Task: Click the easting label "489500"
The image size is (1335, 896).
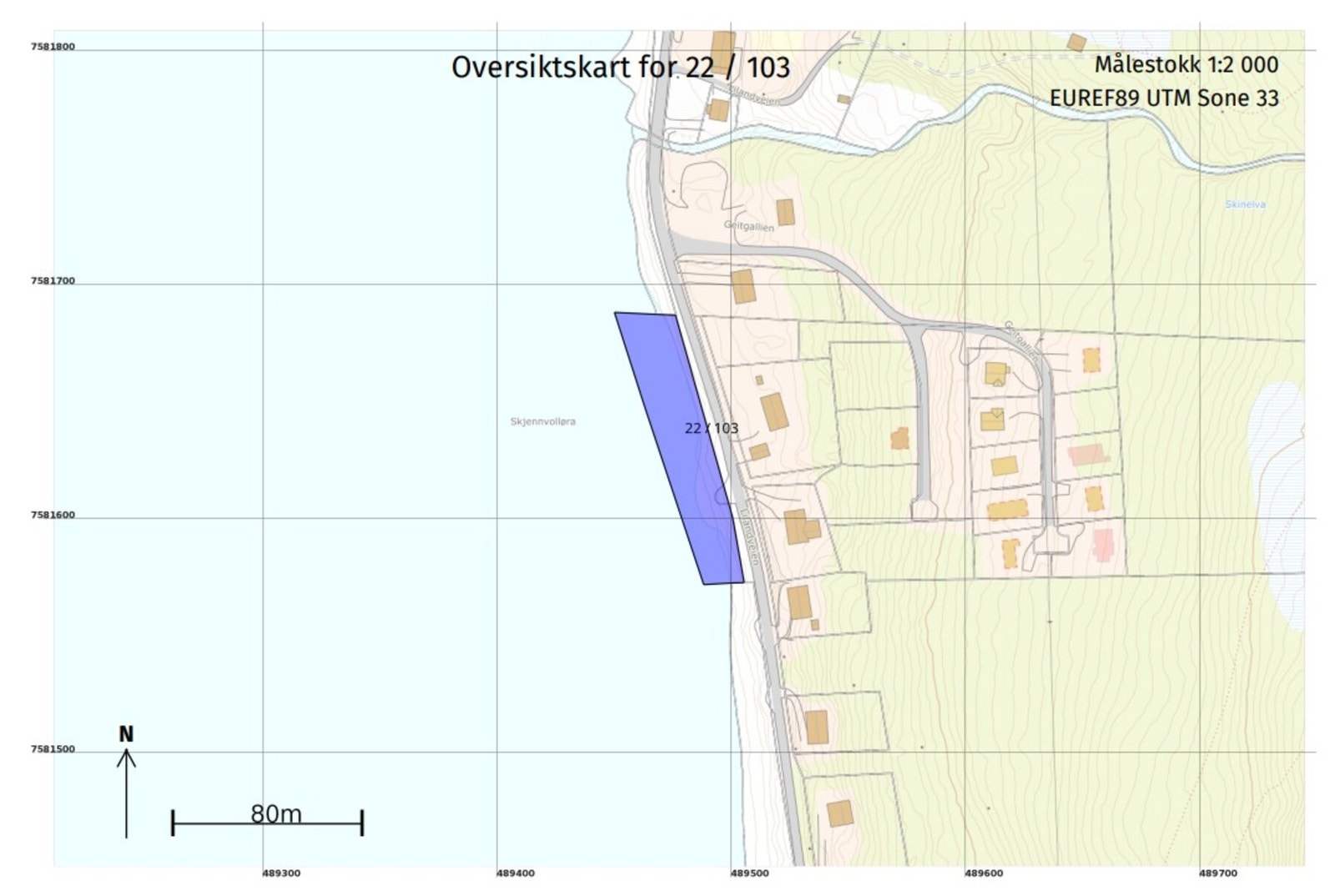Action: coord(750,873)
